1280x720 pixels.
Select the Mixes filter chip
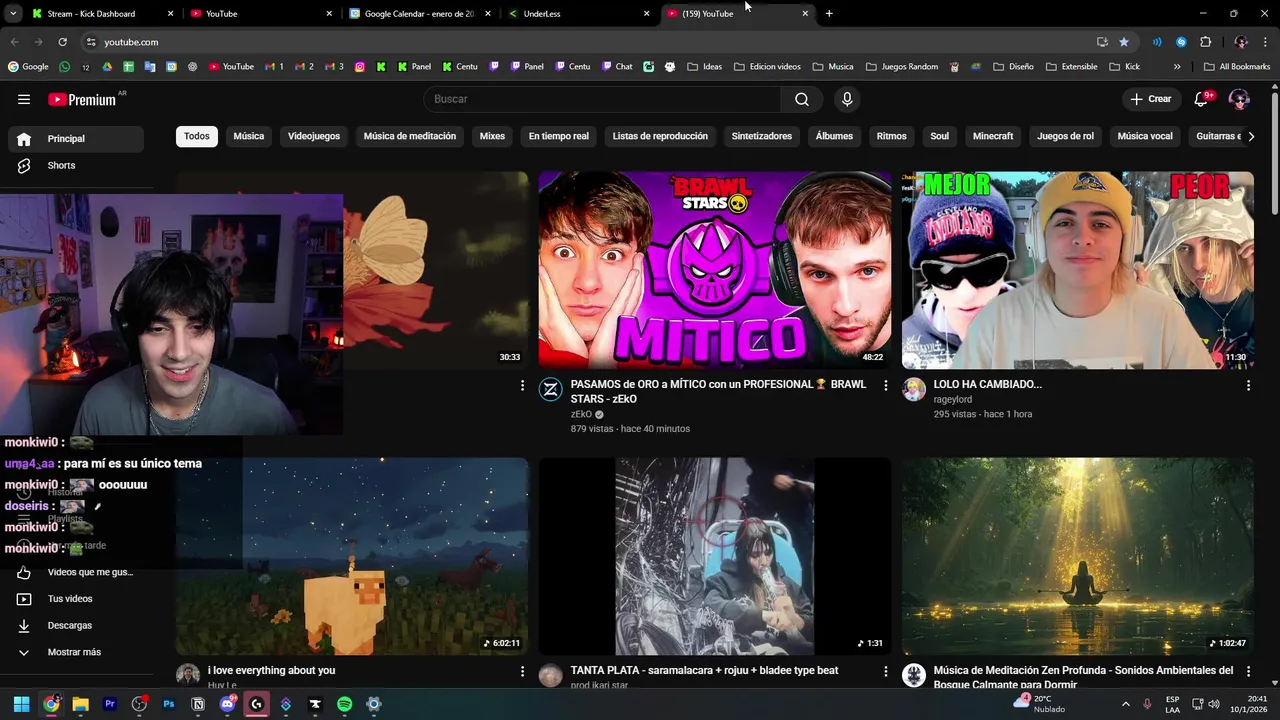tap(492, 136)
